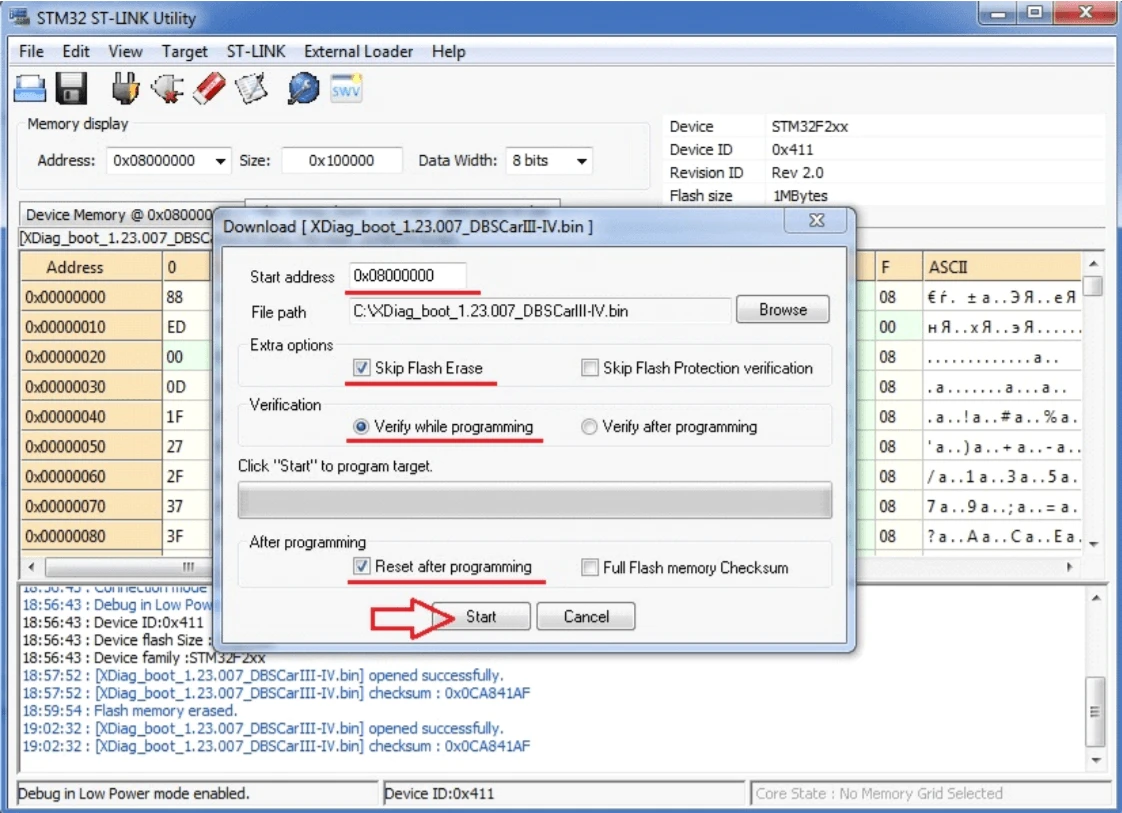Screen dimensions: 1122x813
Task: Click the Start button
Action: (481, 616)
